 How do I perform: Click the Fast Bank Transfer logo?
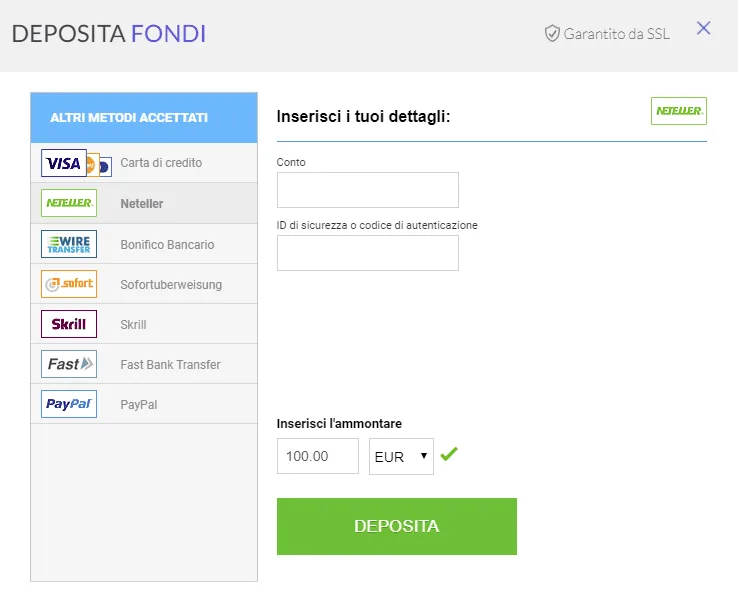pyautogui.click(x=69, y=364)
